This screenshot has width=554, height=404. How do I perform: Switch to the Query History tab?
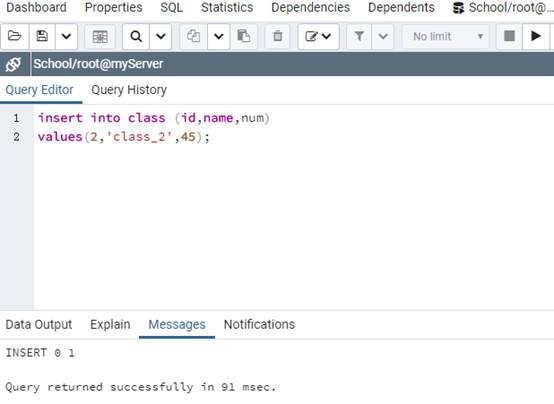[129, 90]
